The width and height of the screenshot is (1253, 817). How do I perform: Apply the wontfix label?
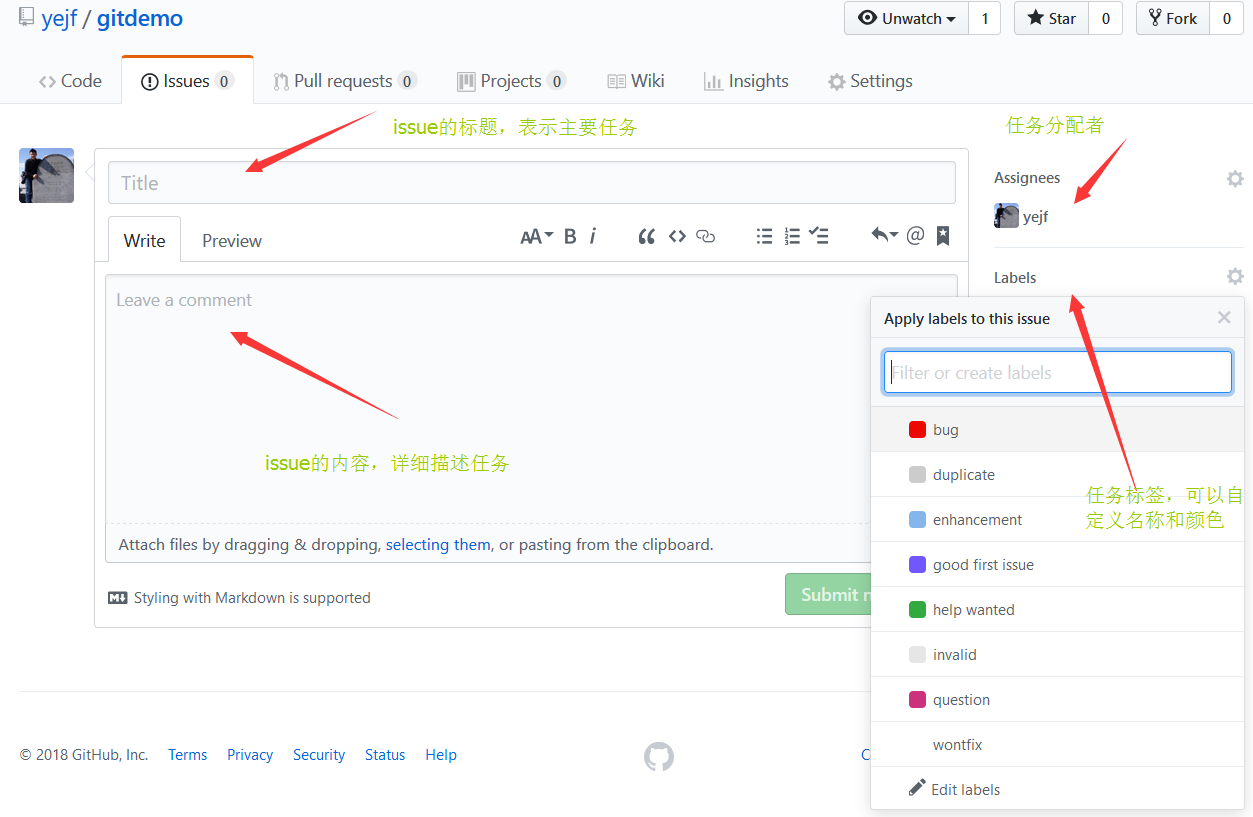(1058, 745)
